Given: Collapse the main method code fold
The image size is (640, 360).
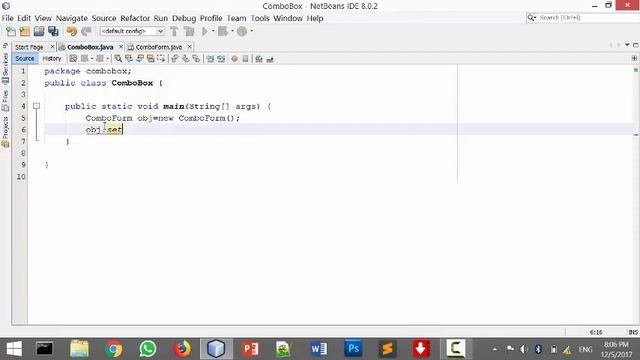Looking at the screenshot, I should tap(36, 106).
